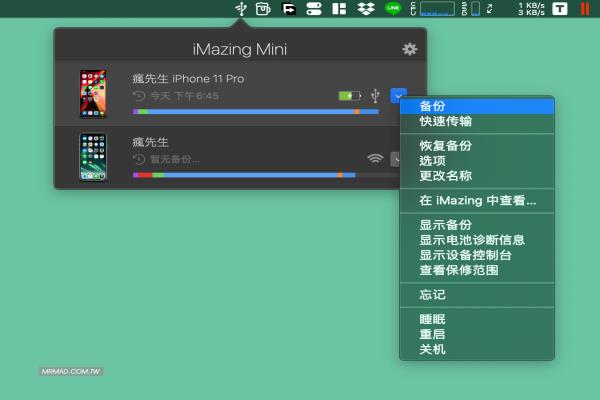This screenshot has width=600, height=400.
Task: Click the battery icon for iPhone 11 Pro
Action: pos(350,95)
